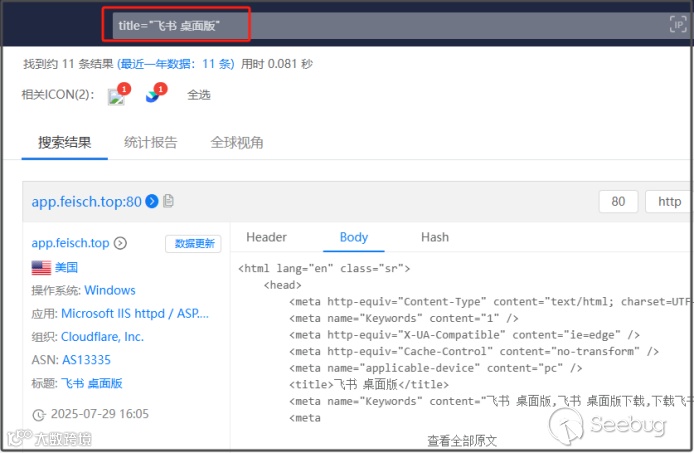This screenshot has width=694, height=453.
Task: Click the meta X-UA-Compatible ie=edge line
Action: 464,335
